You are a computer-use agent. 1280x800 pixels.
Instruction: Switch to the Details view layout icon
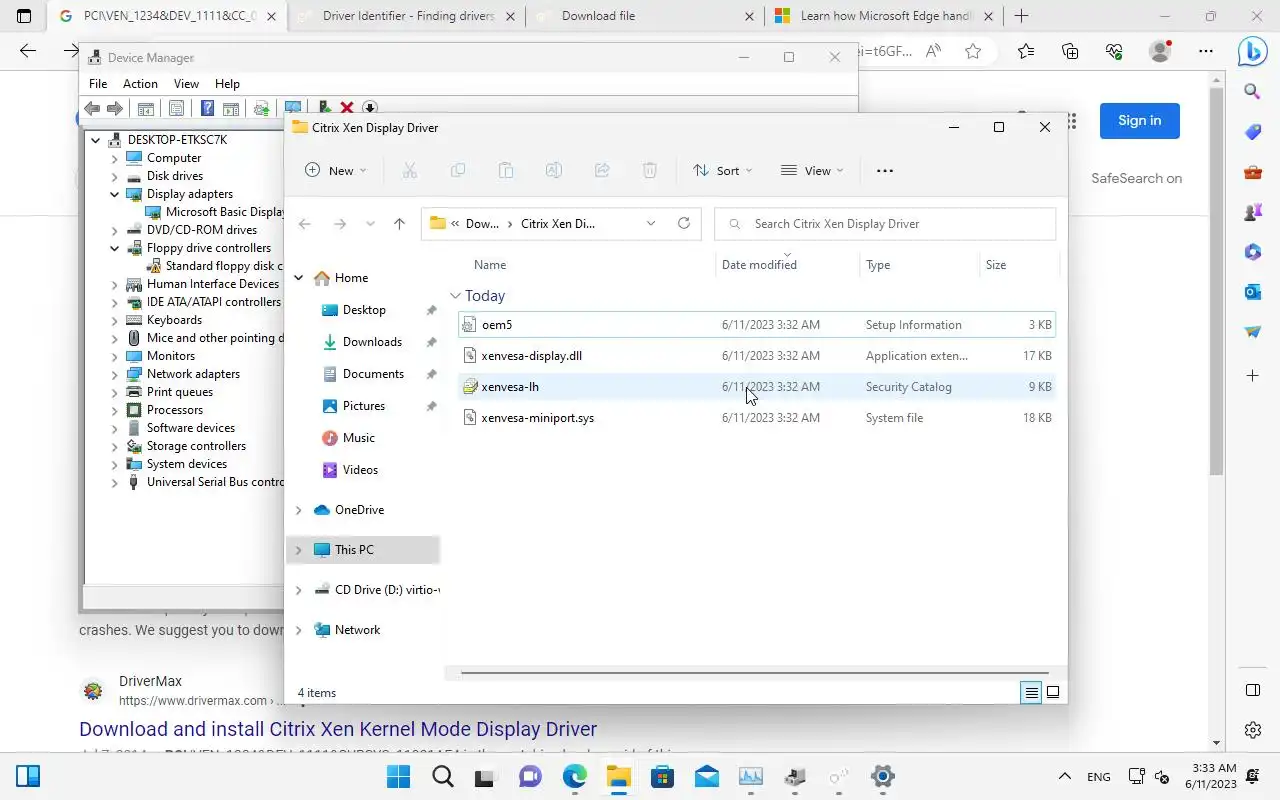tap(1031, 692)
